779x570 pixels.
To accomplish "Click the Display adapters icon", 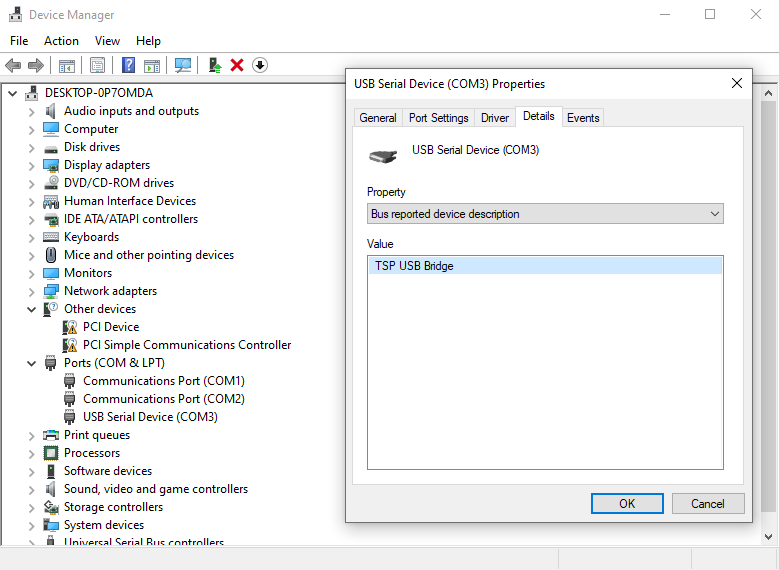I will pyautogui.click(x=51, y=165).
